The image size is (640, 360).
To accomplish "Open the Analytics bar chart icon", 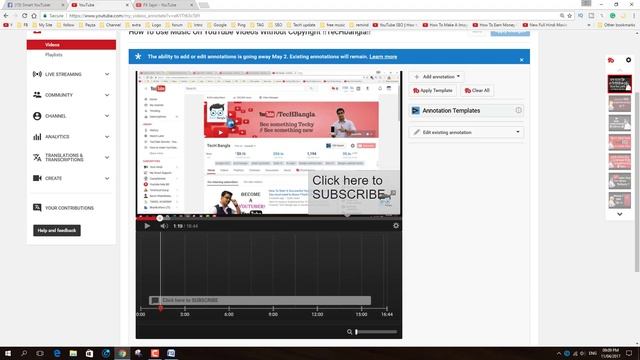I will pyautogui.click(x=37, y=137).
